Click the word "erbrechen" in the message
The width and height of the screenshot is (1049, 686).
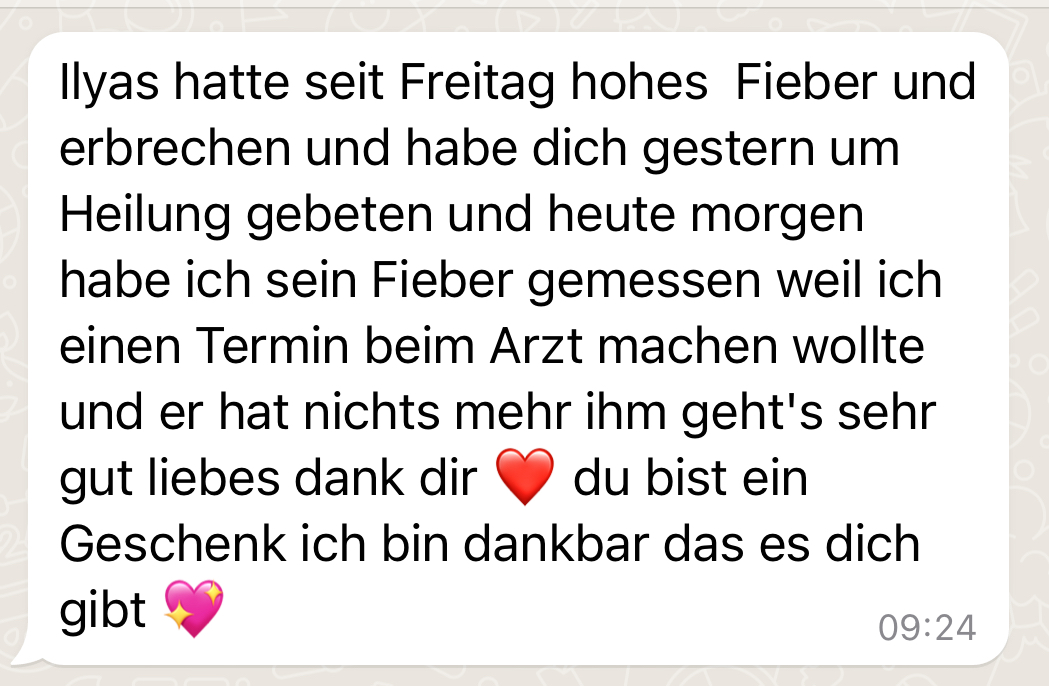[x=175, y=148]
